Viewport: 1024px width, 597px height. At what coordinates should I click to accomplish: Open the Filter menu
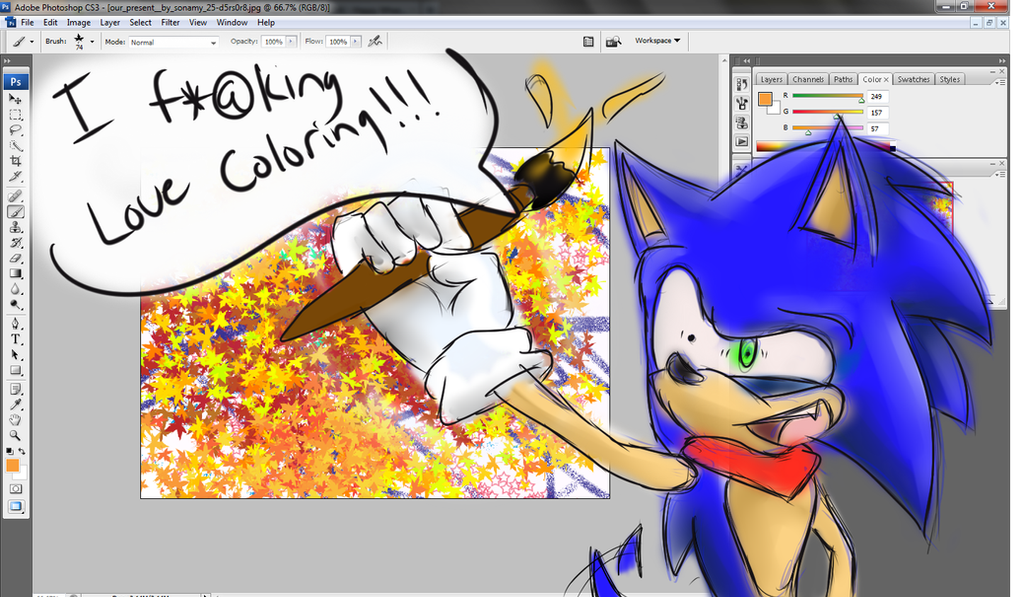coord(170,22)
